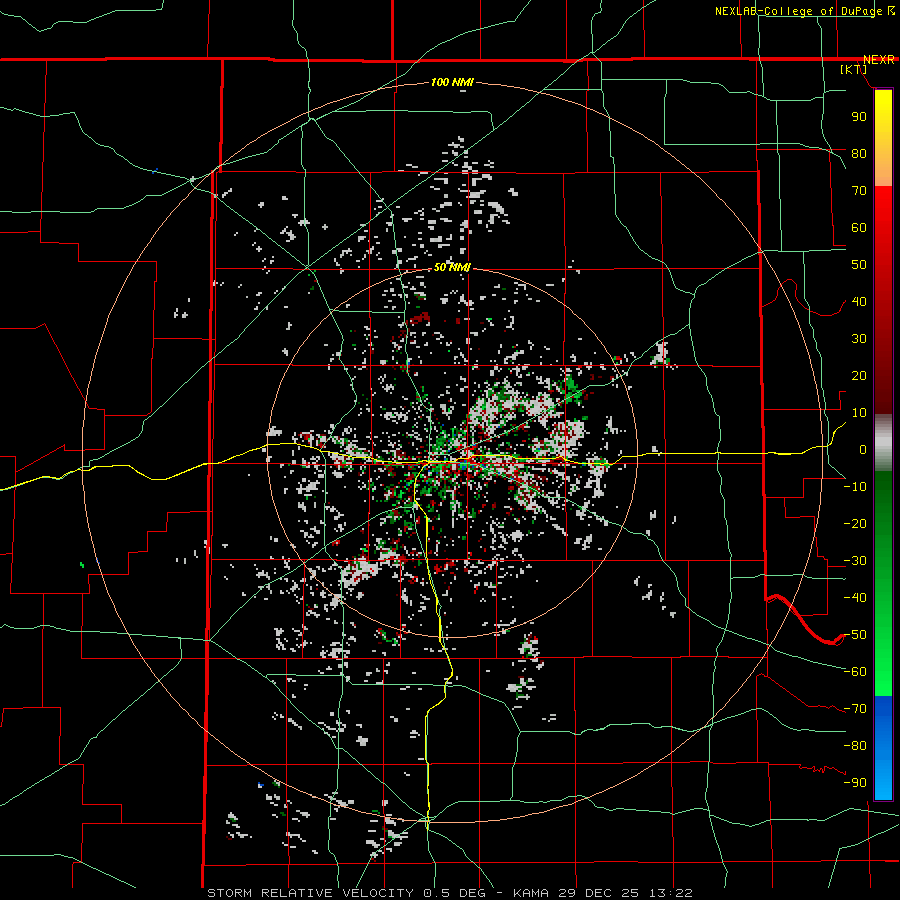This screenshot has height=900, width=900.
Task: Click the NEXR label above the color bar
Action: [x=879, y=60]
